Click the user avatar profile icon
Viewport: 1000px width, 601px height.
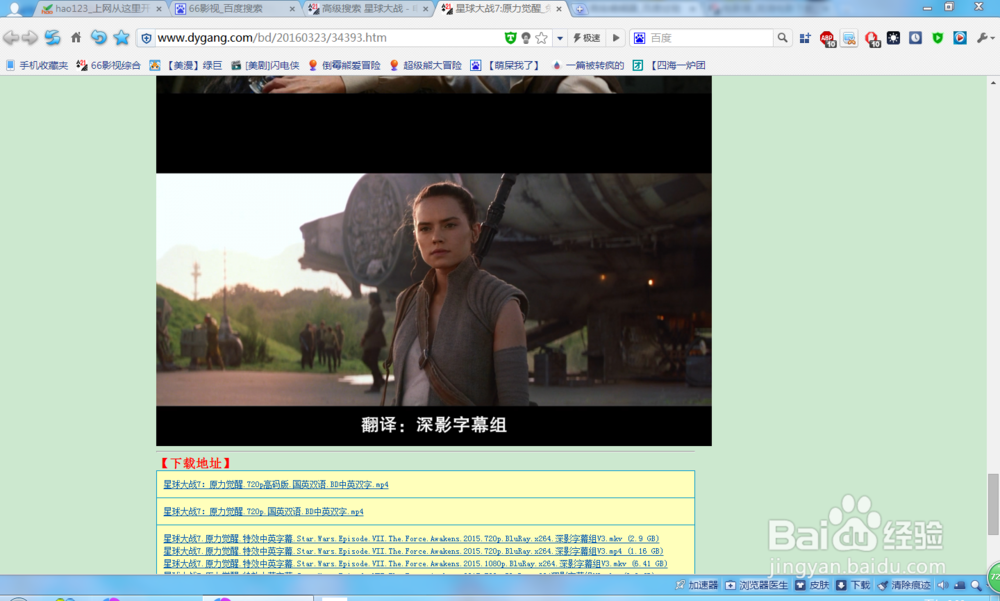coord(14,8)
